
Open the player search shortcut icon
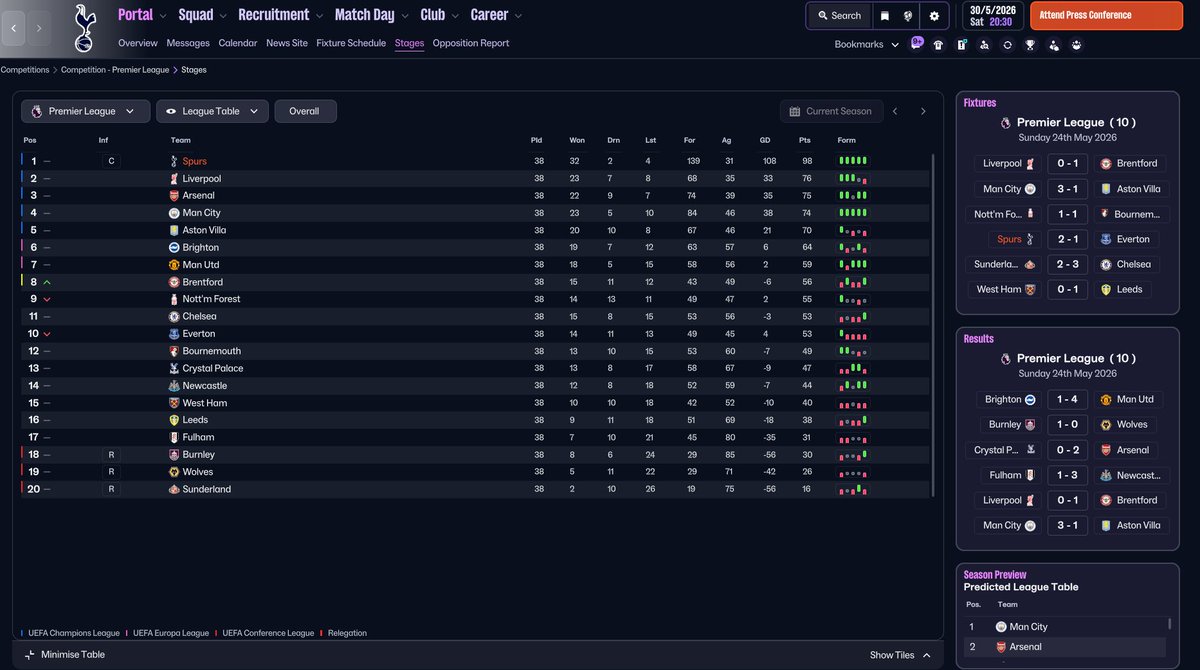point(984,45)
